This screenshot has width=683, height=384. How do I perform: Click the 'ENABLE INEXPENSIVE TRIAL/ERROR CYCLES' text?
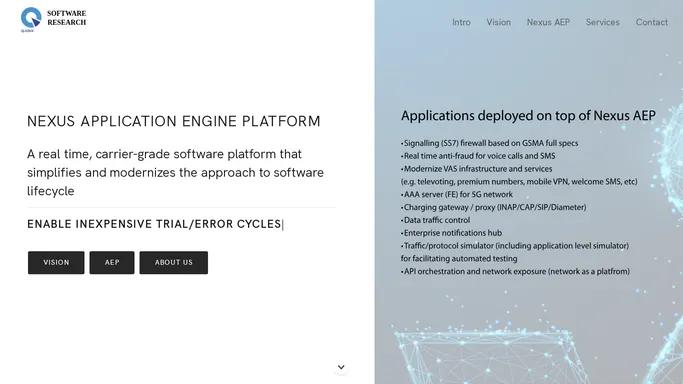pos(154,224)
